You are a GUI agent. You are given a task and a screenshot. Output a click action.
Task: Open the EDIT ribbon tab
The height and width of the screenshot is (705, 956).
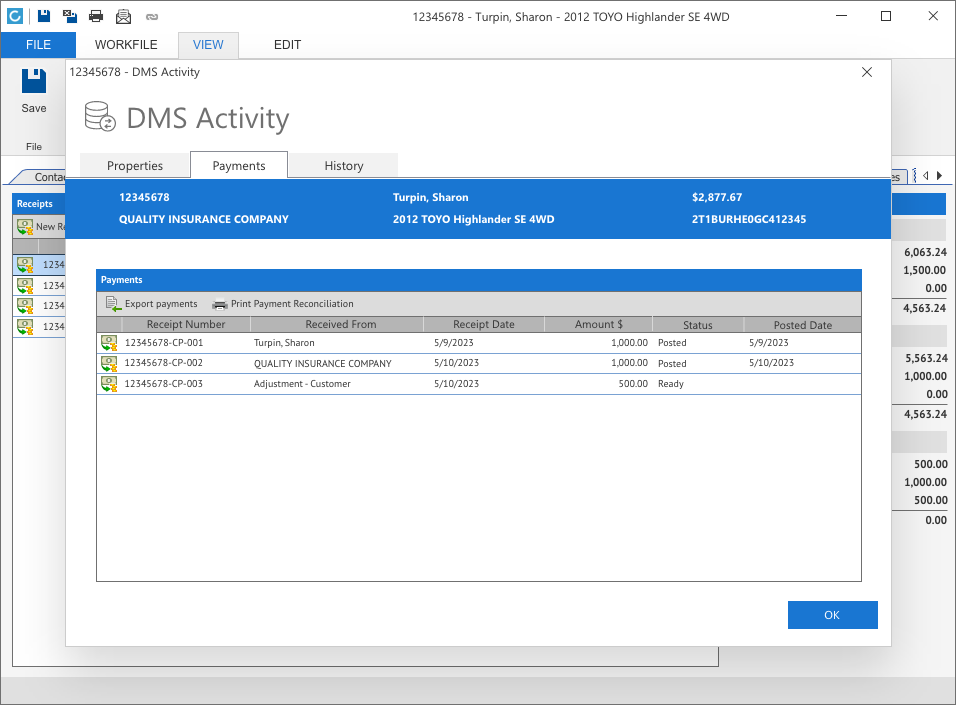click(287, 45)
